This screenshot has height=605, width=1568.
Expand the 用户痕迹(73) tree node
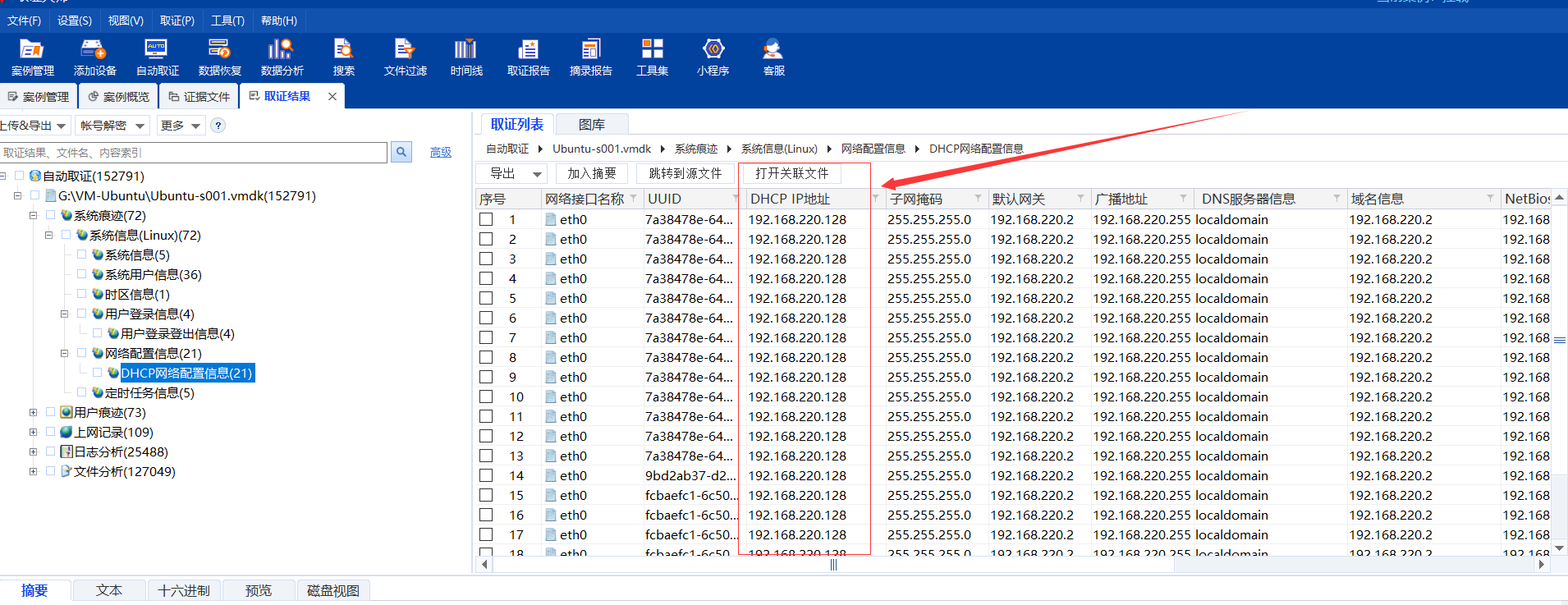point(33,412)
